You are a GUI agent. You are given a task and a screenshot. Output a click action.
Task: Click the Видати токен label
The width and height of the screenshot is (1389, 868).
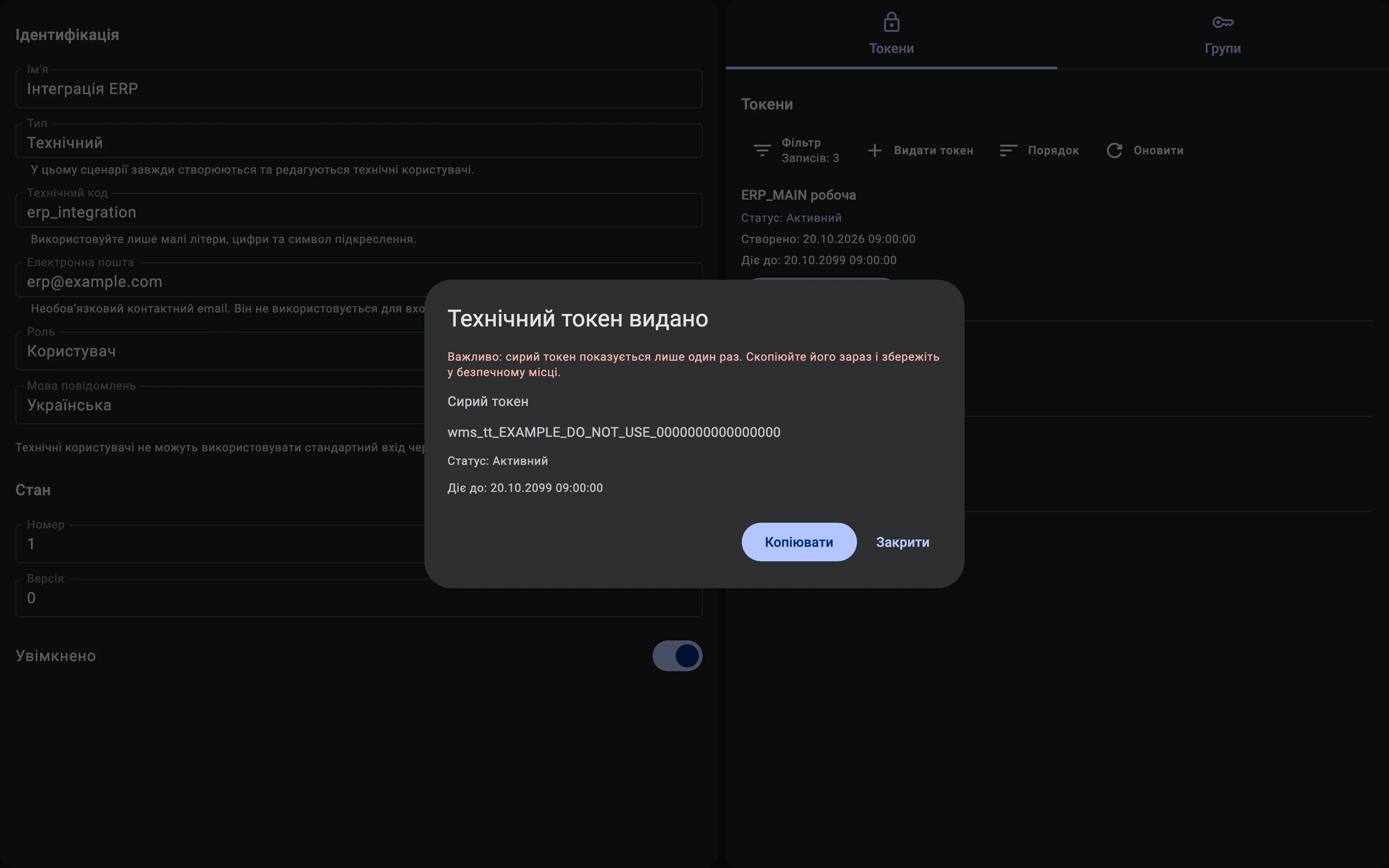click(x=933, y=150)
